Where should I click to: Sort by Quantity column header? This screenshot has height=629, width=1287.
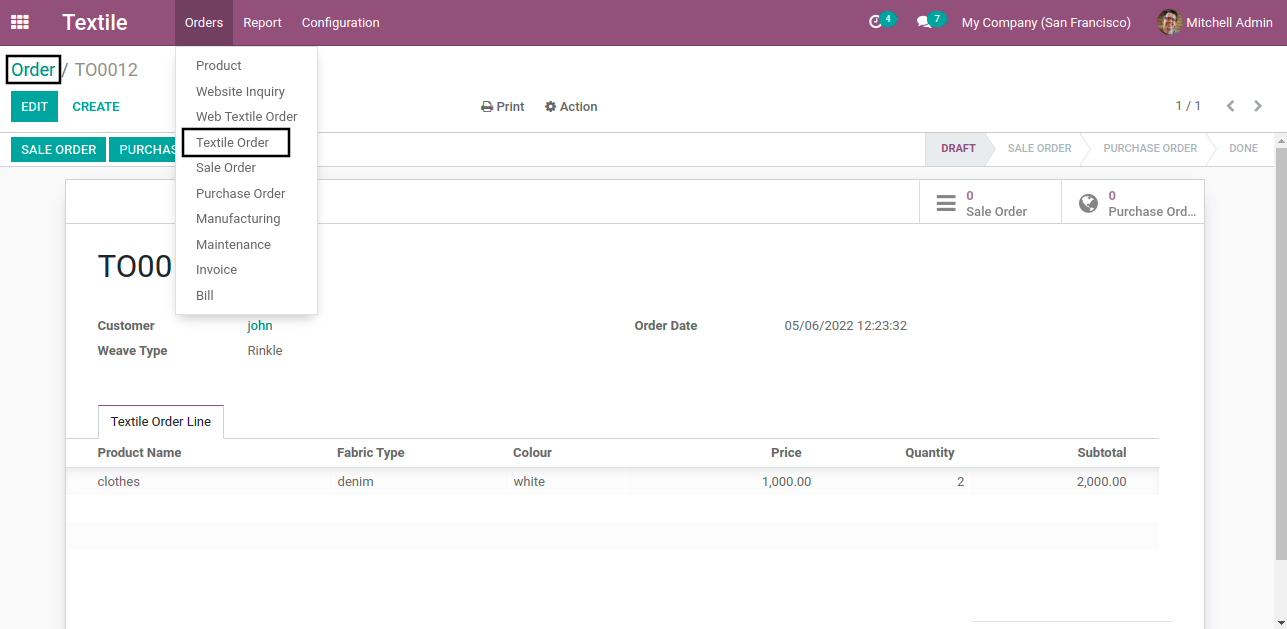click(x=930, y=453)
